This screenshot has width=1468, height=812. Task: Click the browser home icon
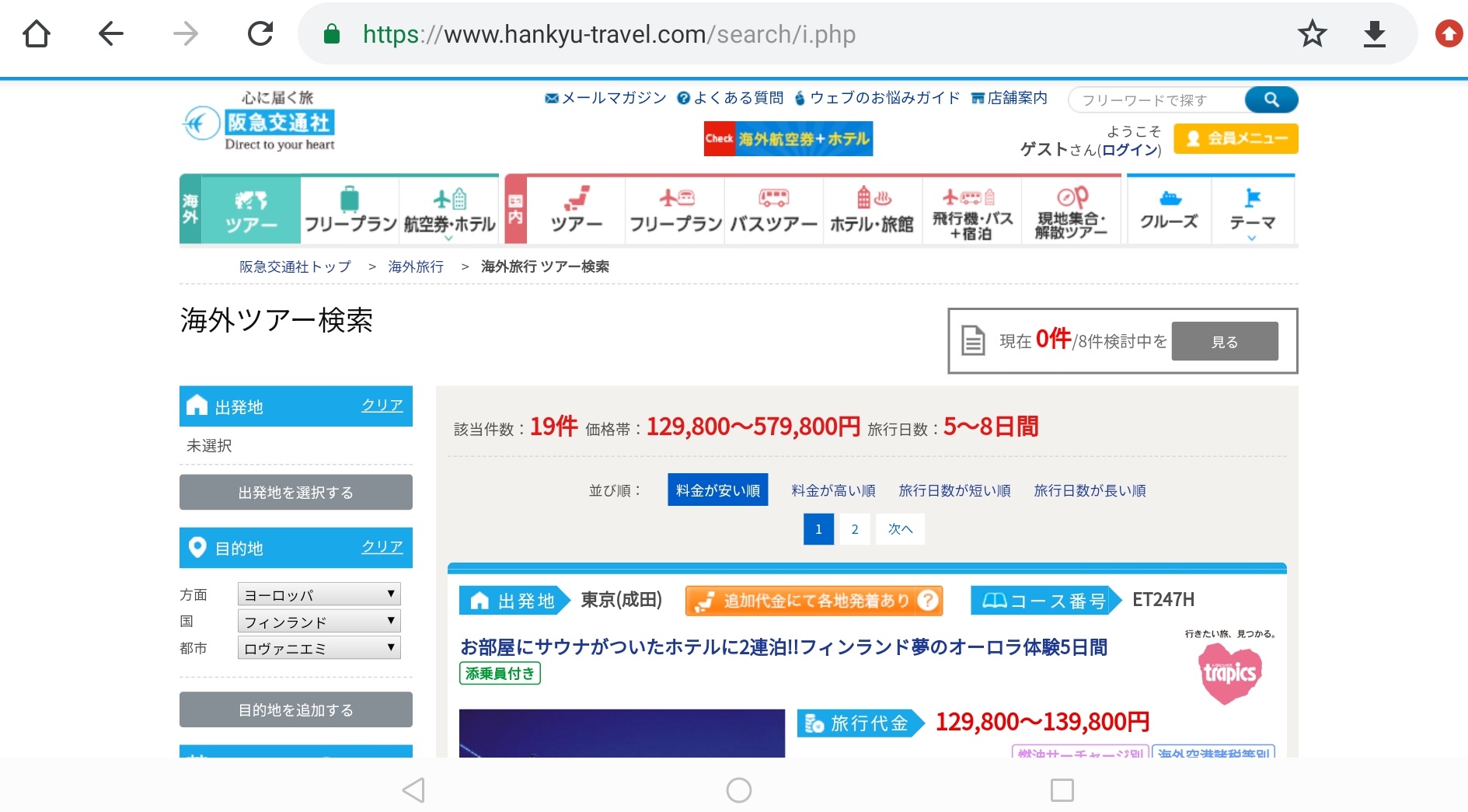[x=37, y=34]
